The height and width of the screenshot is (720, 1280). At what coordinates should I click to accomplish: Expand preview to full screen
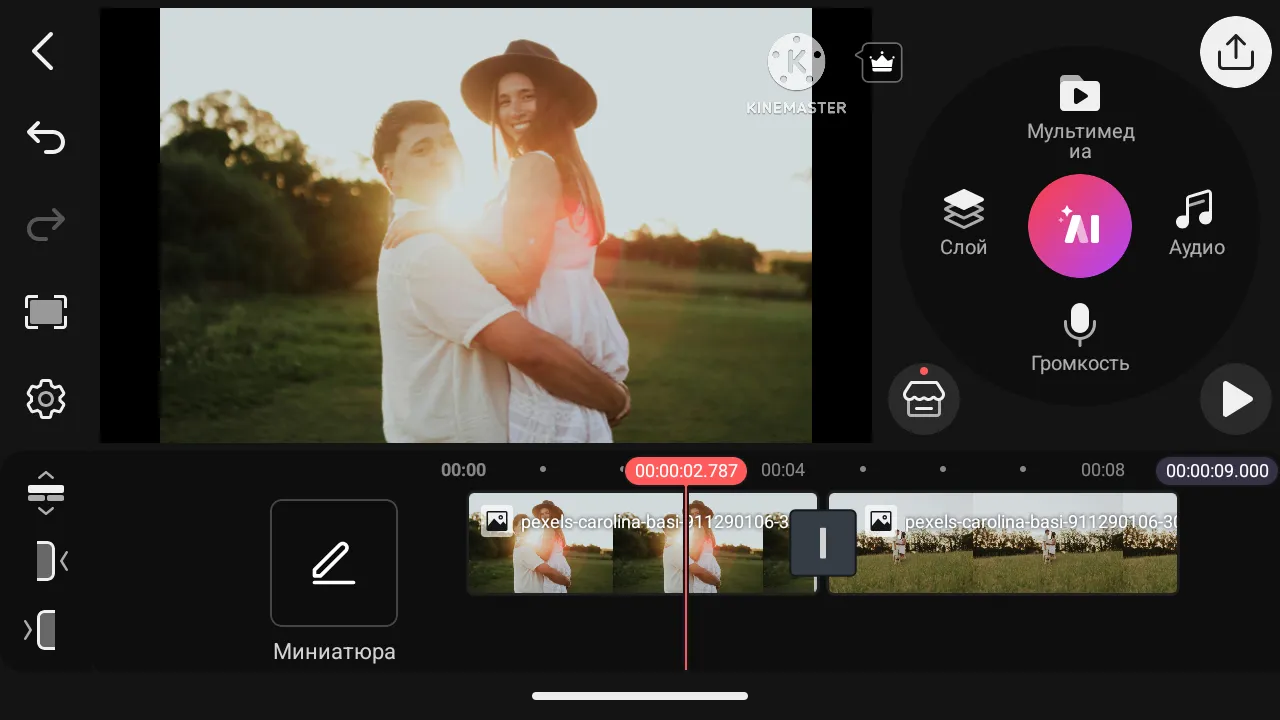pyautogui.click(x=45, y=312)
